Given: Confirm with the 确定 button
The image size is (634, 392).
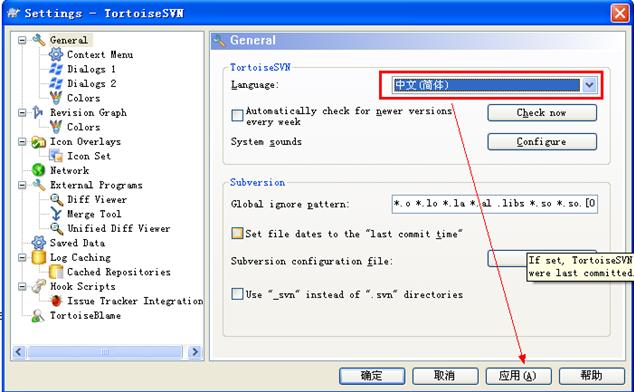Looking at the screenshot, I should 372,375.
